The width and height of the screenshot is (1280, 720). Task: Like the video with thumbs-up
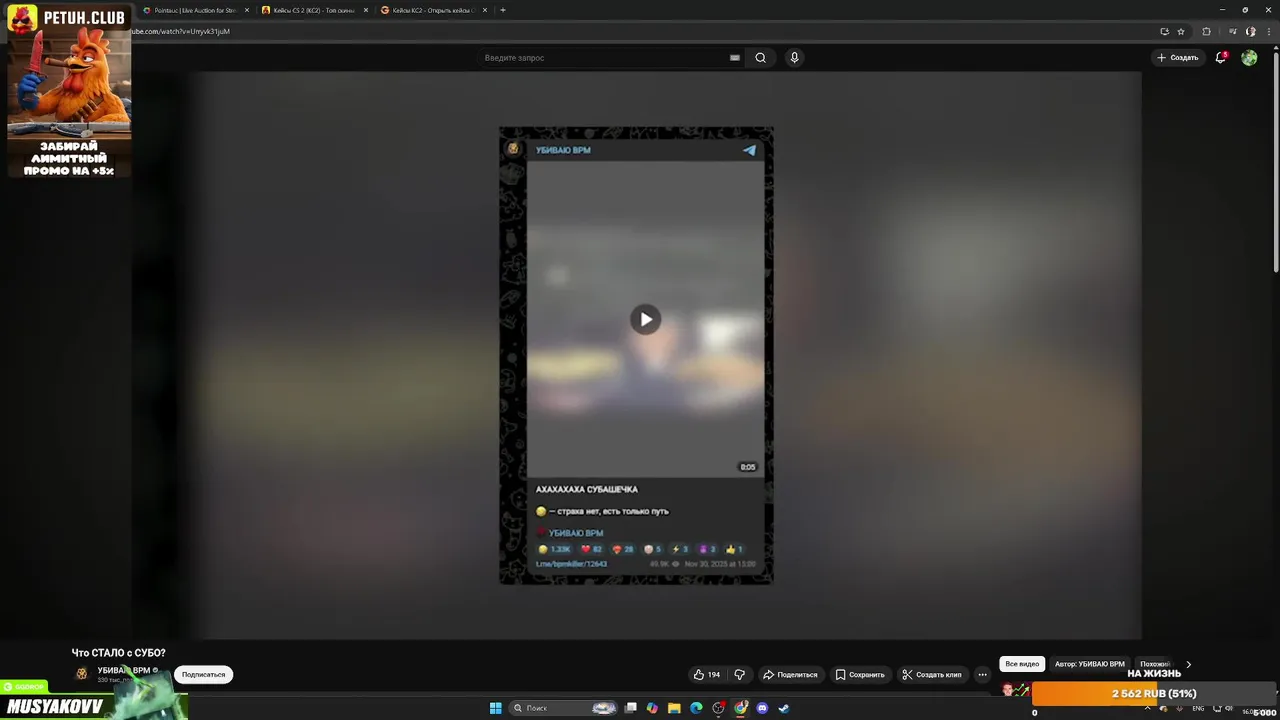(x=706, y=674)
